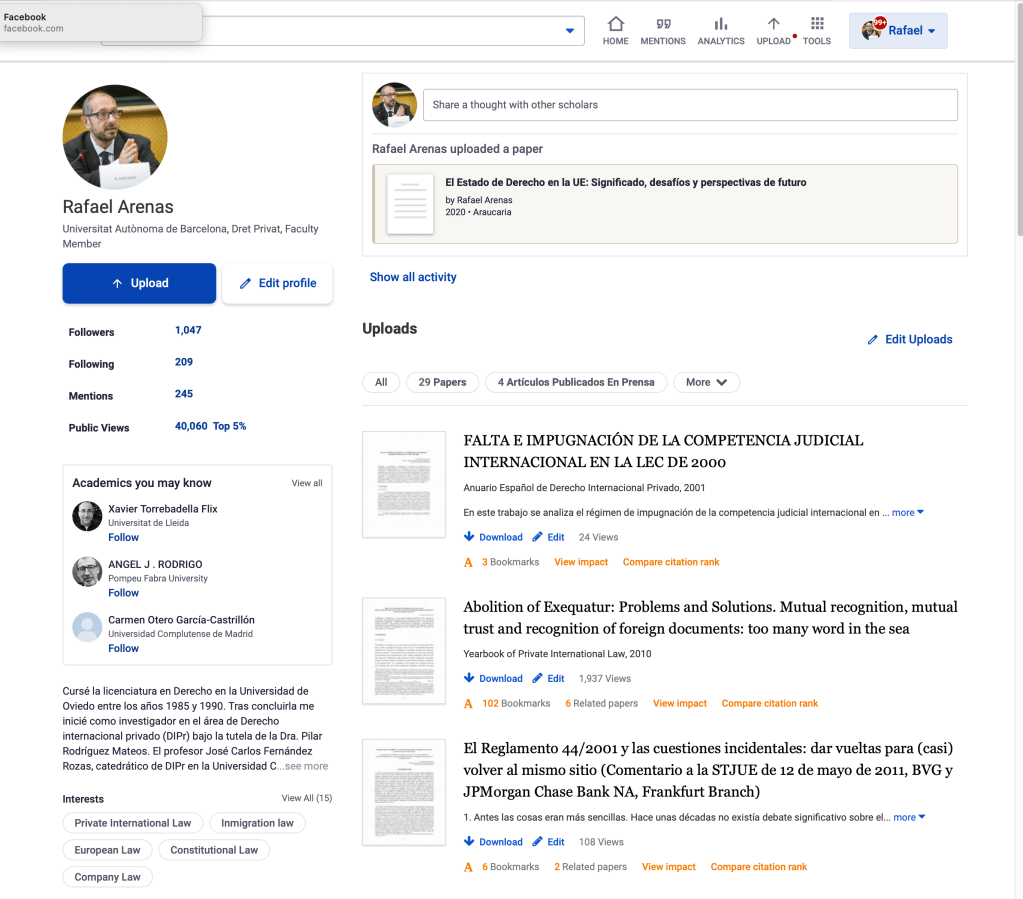Select the 4 Artículos Publicados En Prensa tab
The width and height of the screenshot is (1023, 899).
click(x=575, y=382)
